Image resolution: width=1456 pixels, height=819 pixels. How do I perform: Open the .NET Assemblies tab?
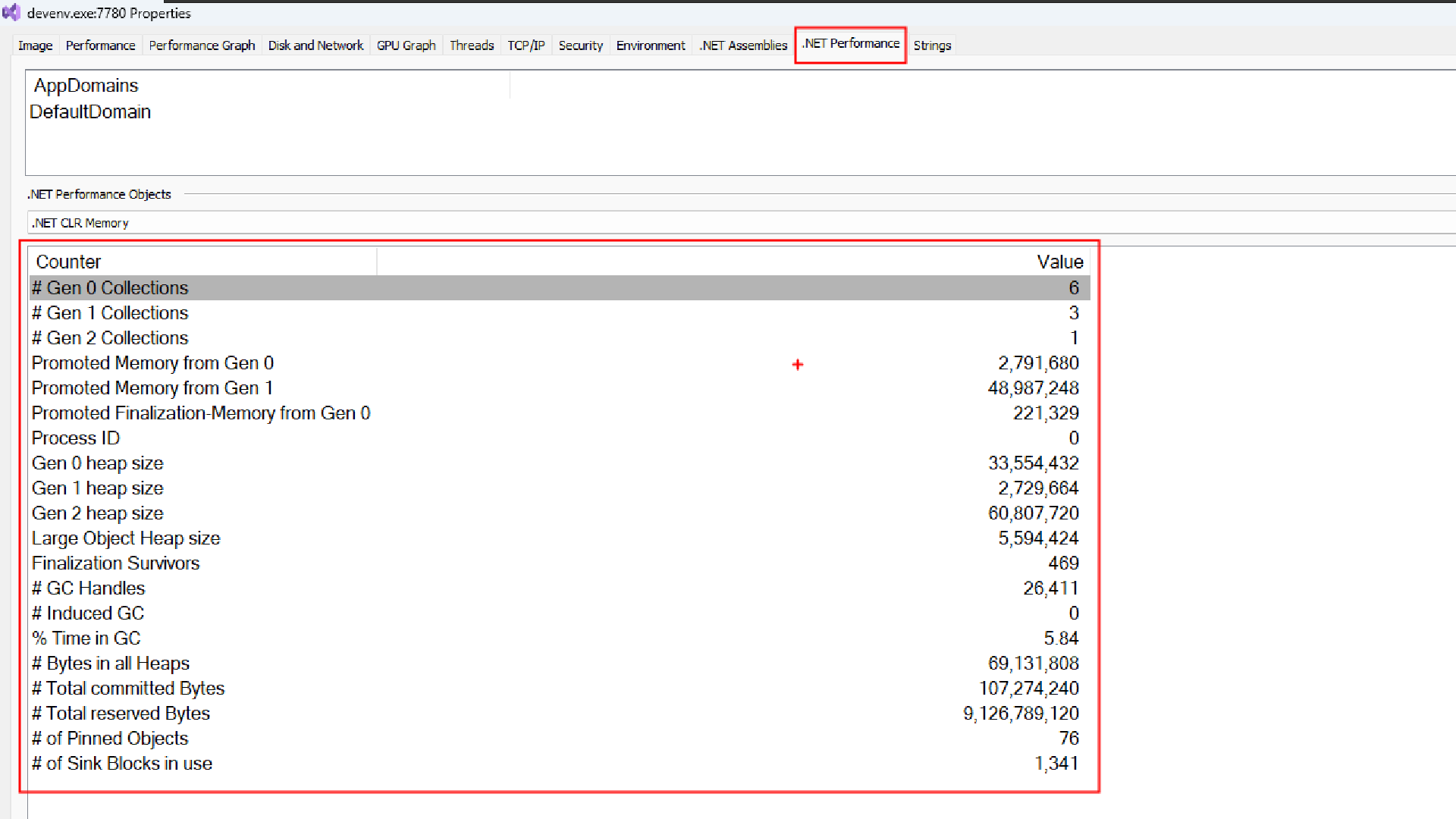743,45
